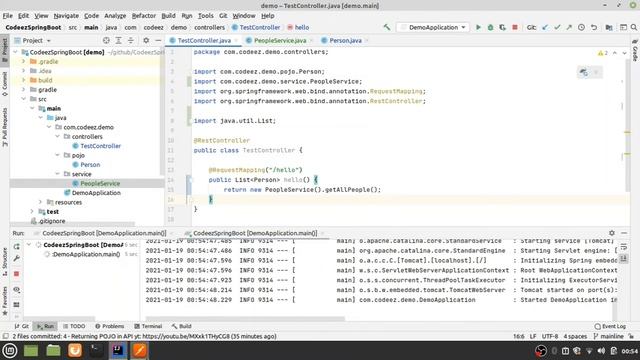640x360 pixels.
Task: Open the Navigate menu
Action: [66, 16]
